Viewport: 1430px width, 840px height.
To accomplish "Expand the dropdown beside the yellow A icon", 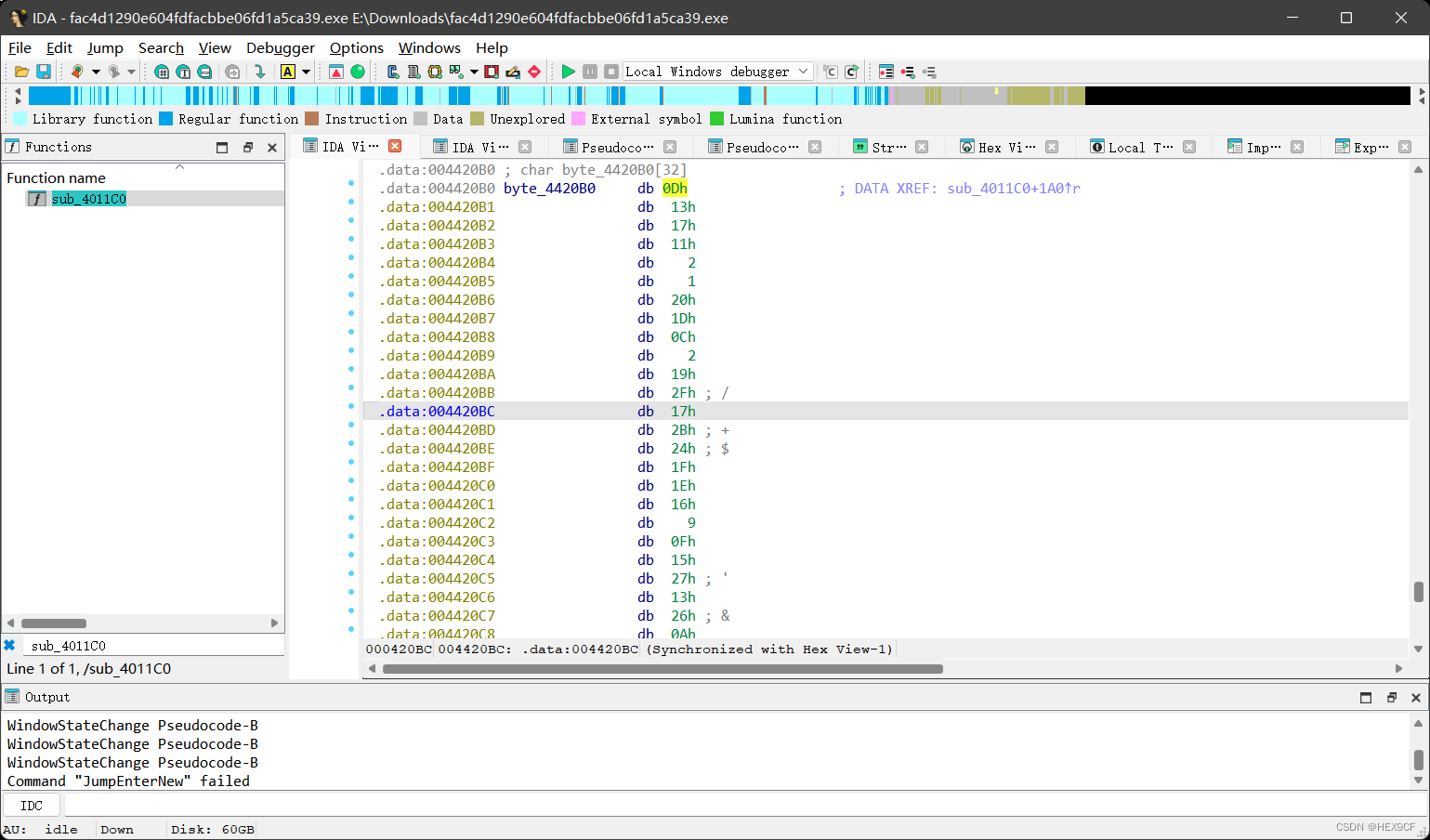I will tap(304, 72).
